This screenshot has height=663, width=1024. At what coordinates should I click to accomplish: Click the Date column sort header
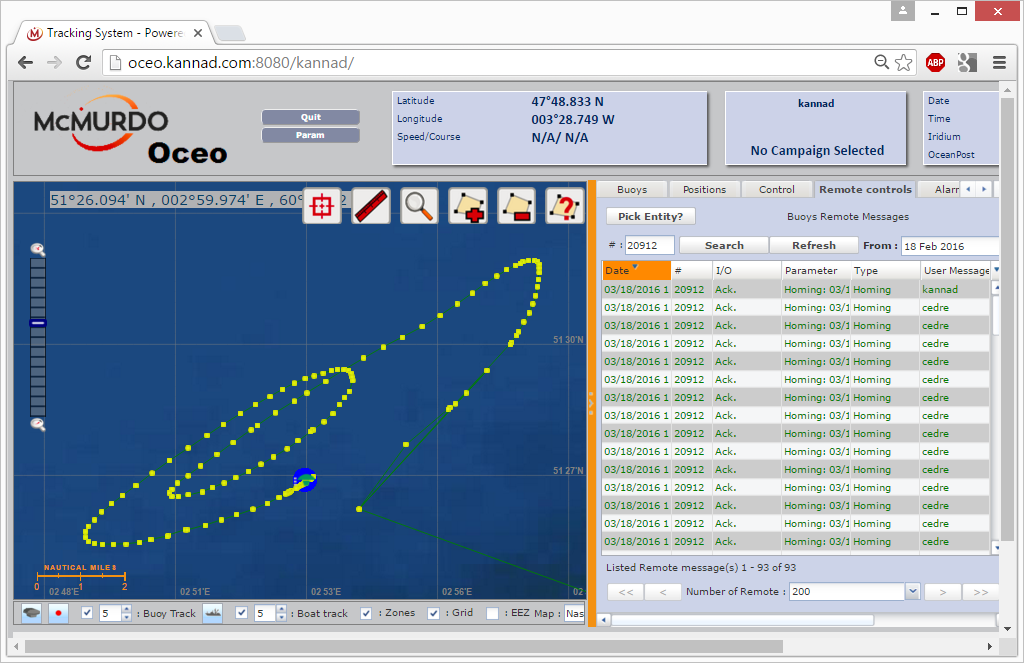coord(636,270)
